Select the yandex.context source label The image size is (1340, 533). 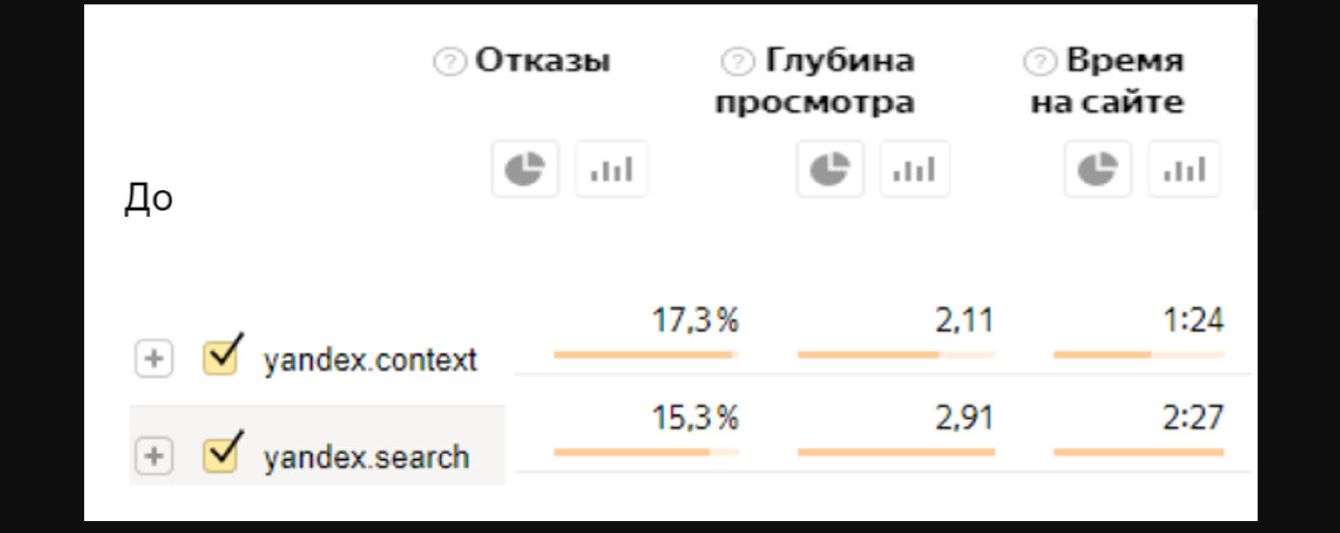(x=370, y=360)
